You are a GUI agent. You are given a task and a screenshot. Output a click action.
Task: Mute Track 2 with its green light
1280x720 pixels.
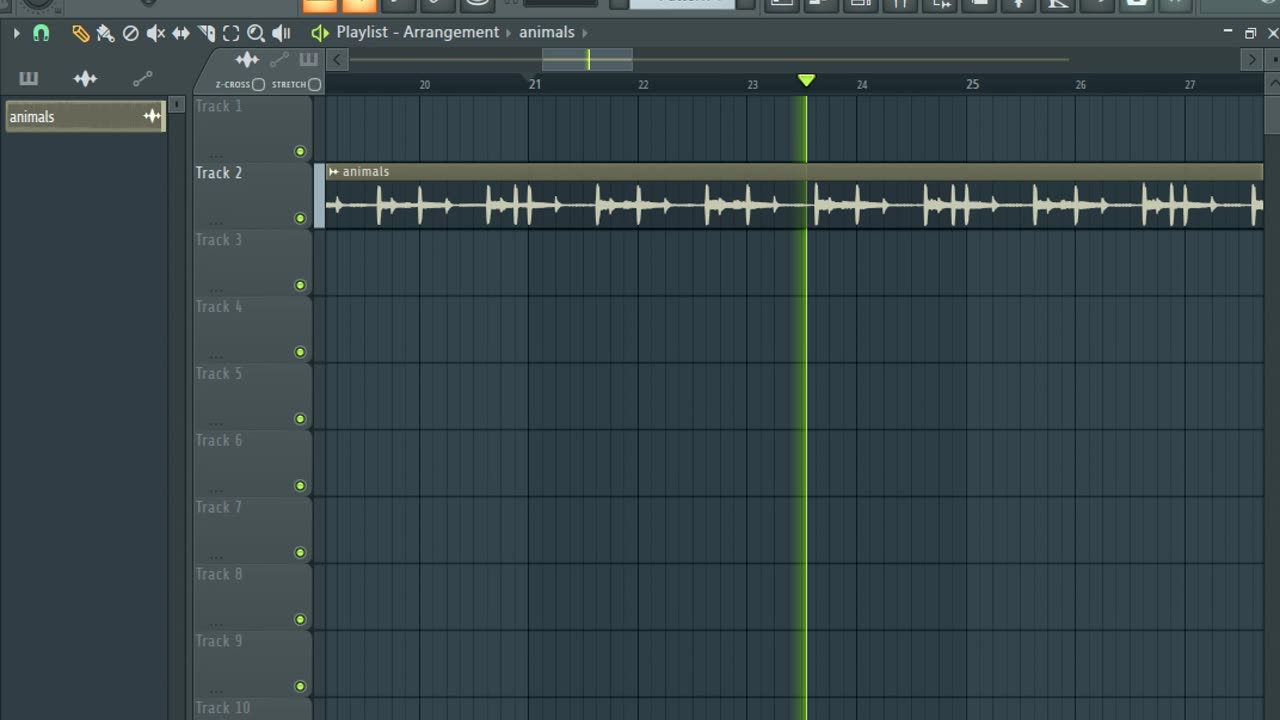[x=300, y=218]
